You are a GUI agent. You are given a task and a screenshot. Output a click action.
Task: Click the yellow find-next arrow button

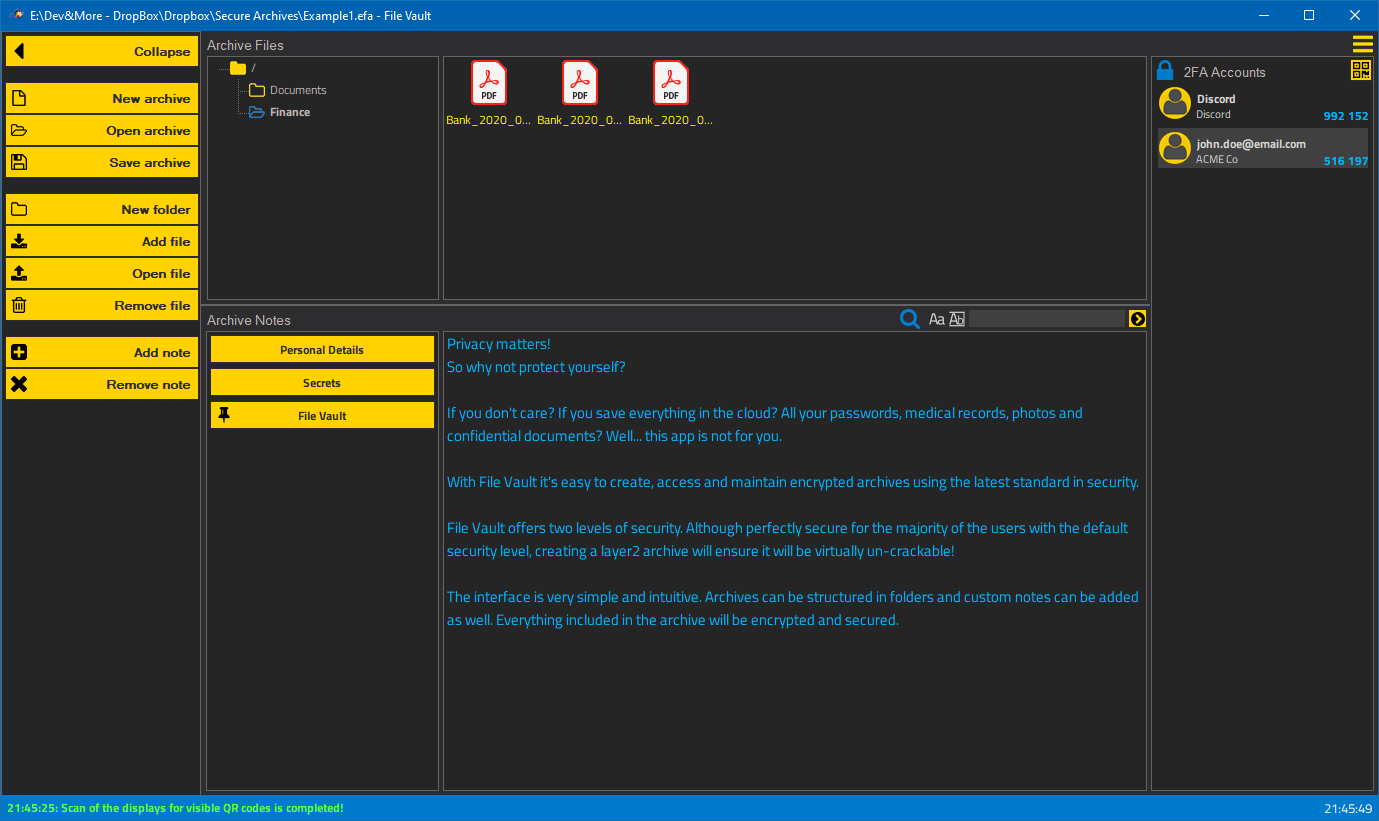[1137, 319]
